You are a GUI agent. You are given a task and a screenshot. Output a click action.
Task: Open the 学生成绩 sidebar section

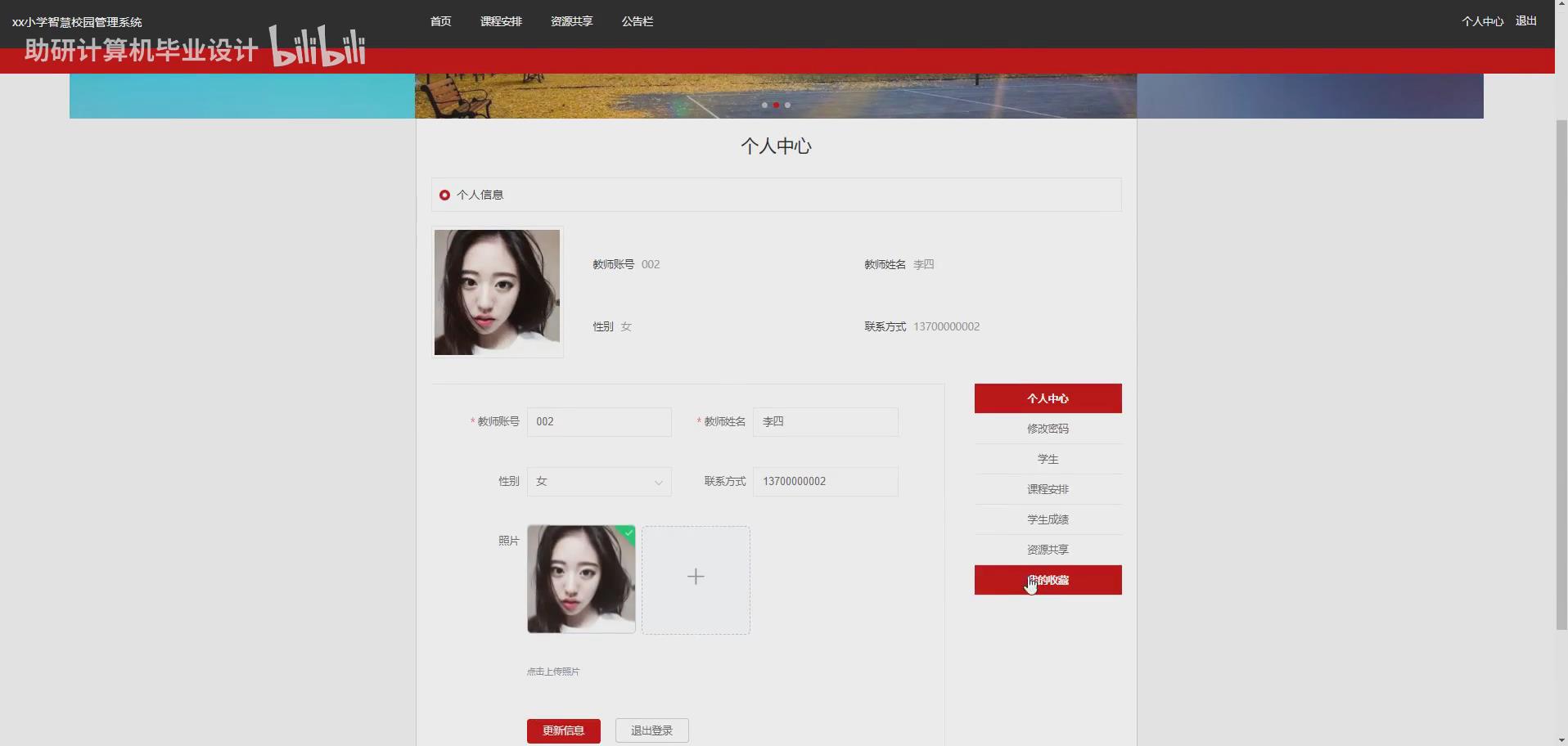click(x=1047, y=519)
